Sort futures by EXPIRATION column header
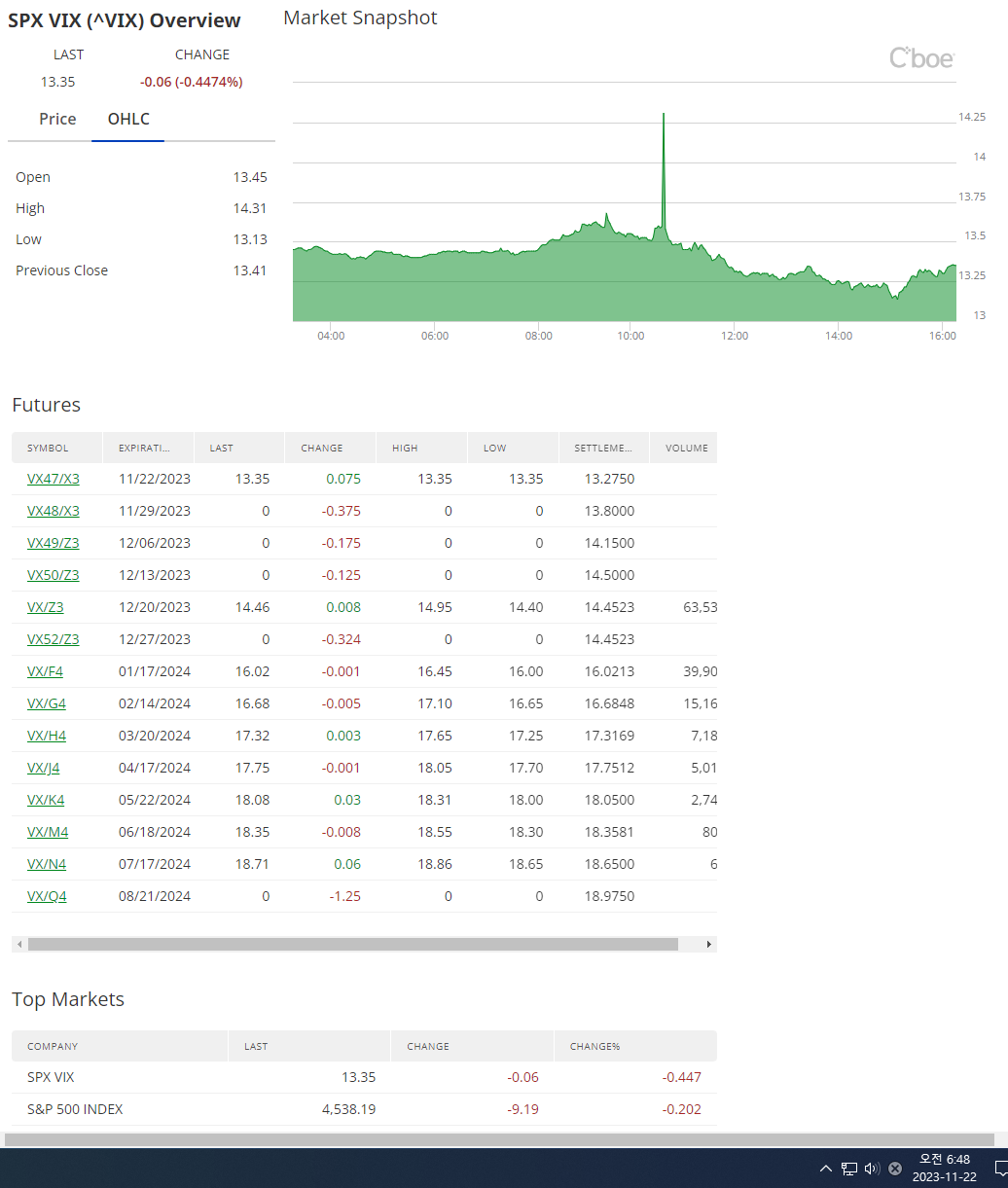The width and height of the screenshot is (1008, 1188). [x=148, y=448]
